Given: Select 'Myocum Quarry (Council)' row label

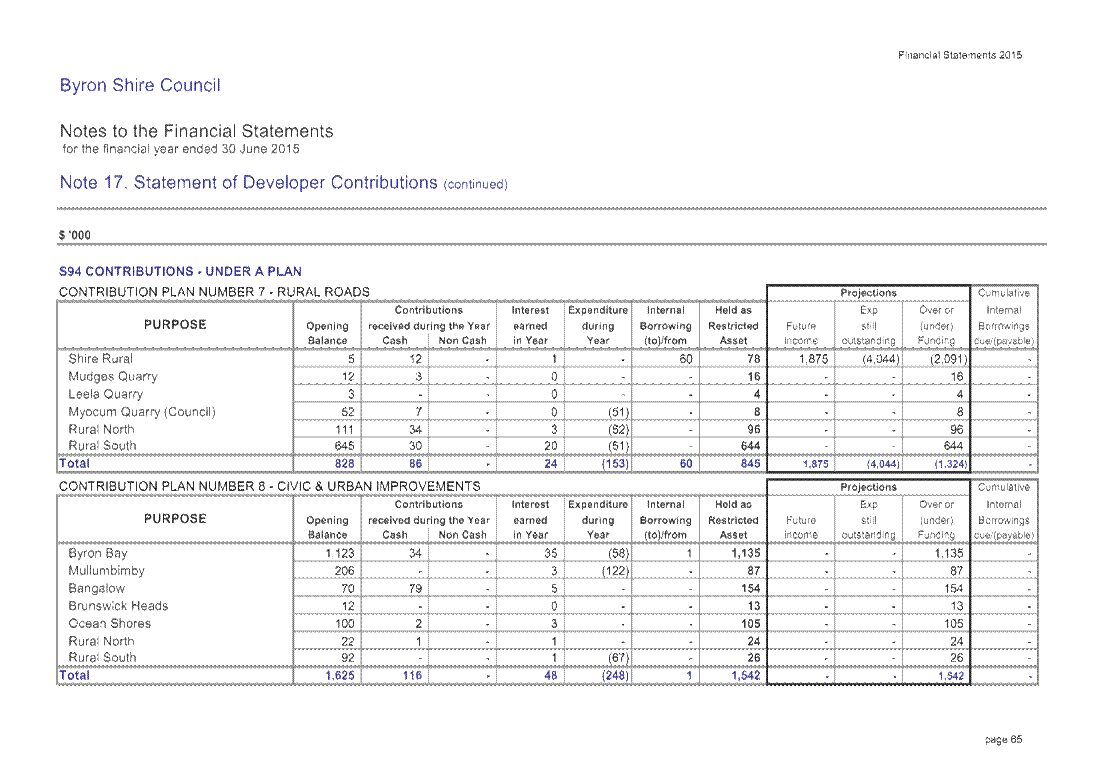Looking at the screenshot, I should (x=142, y=412).
